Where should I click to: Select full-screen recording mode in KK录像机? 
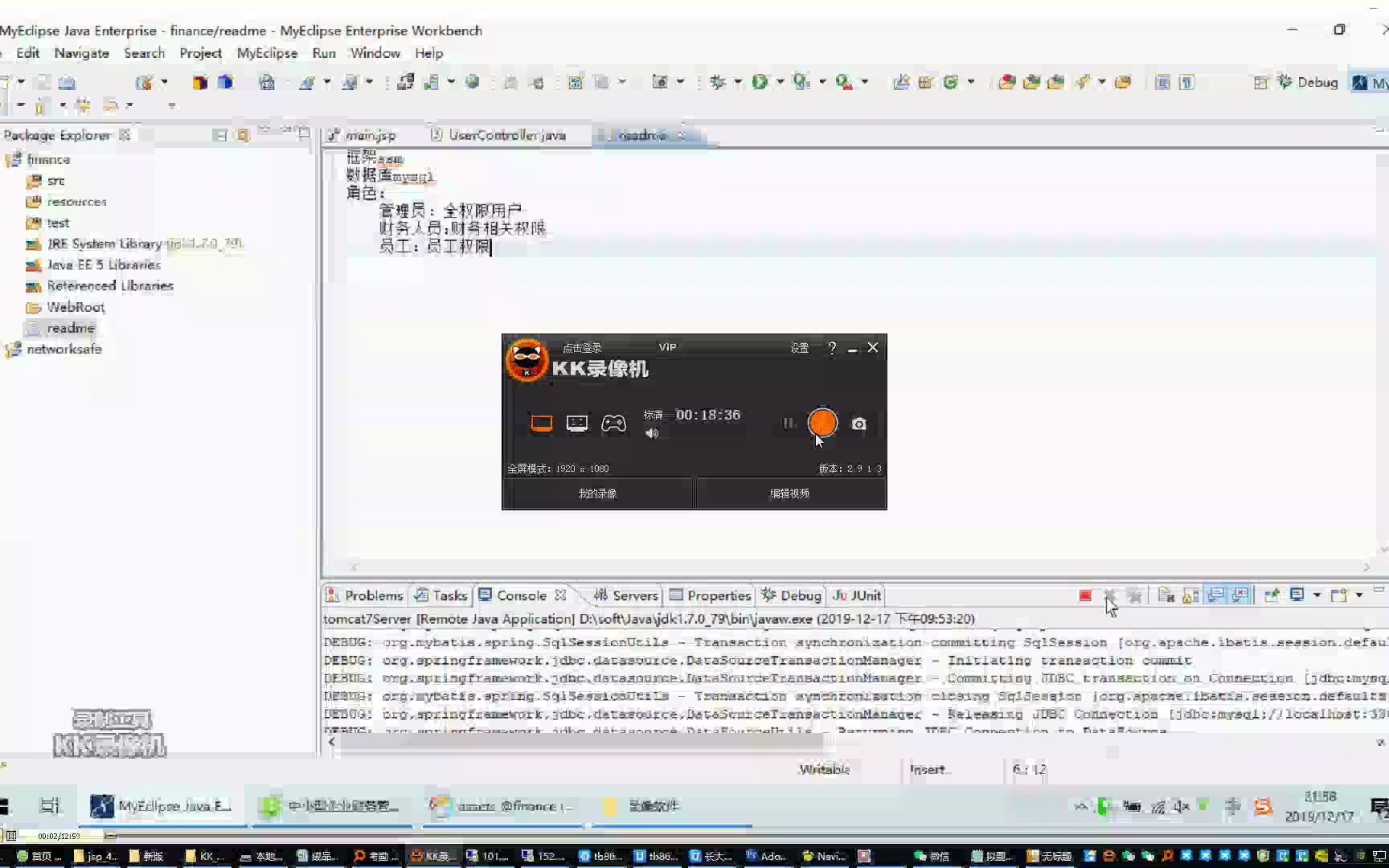click(x=540, y=423)
